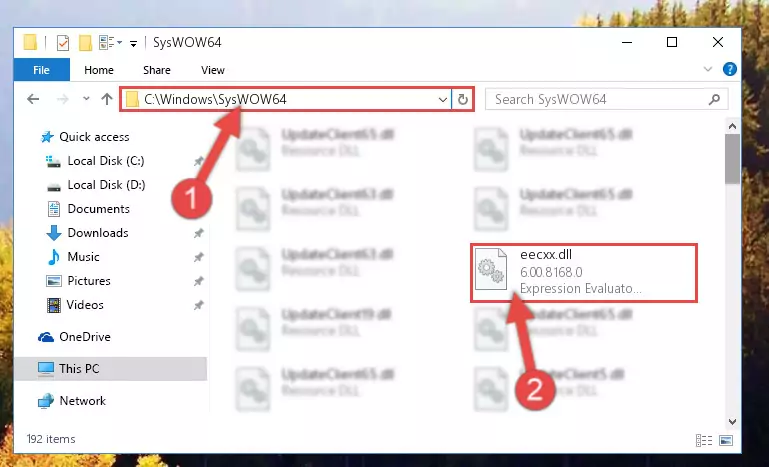The width and height of the screenshot is (769, 467).
Task: Click the New folder icon in title bar
Action: (85, 43)
